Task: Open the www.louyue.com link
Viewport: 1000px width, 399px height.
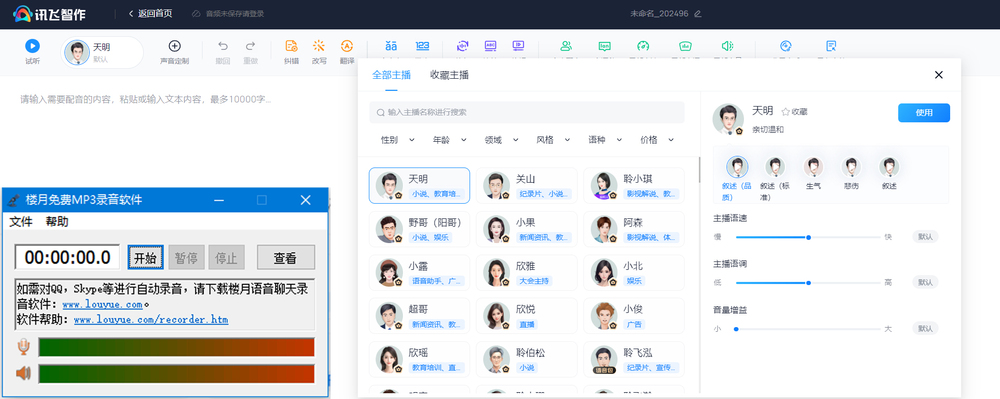Action: click(102, 305)
